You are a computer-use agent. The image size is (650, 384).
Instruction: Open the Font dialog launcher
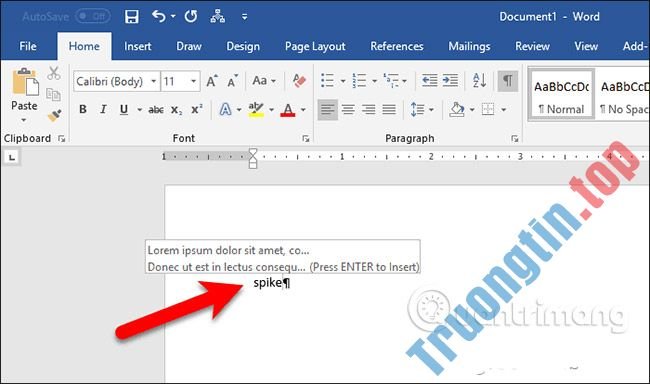pyautogui.click(x=306, y=139)
